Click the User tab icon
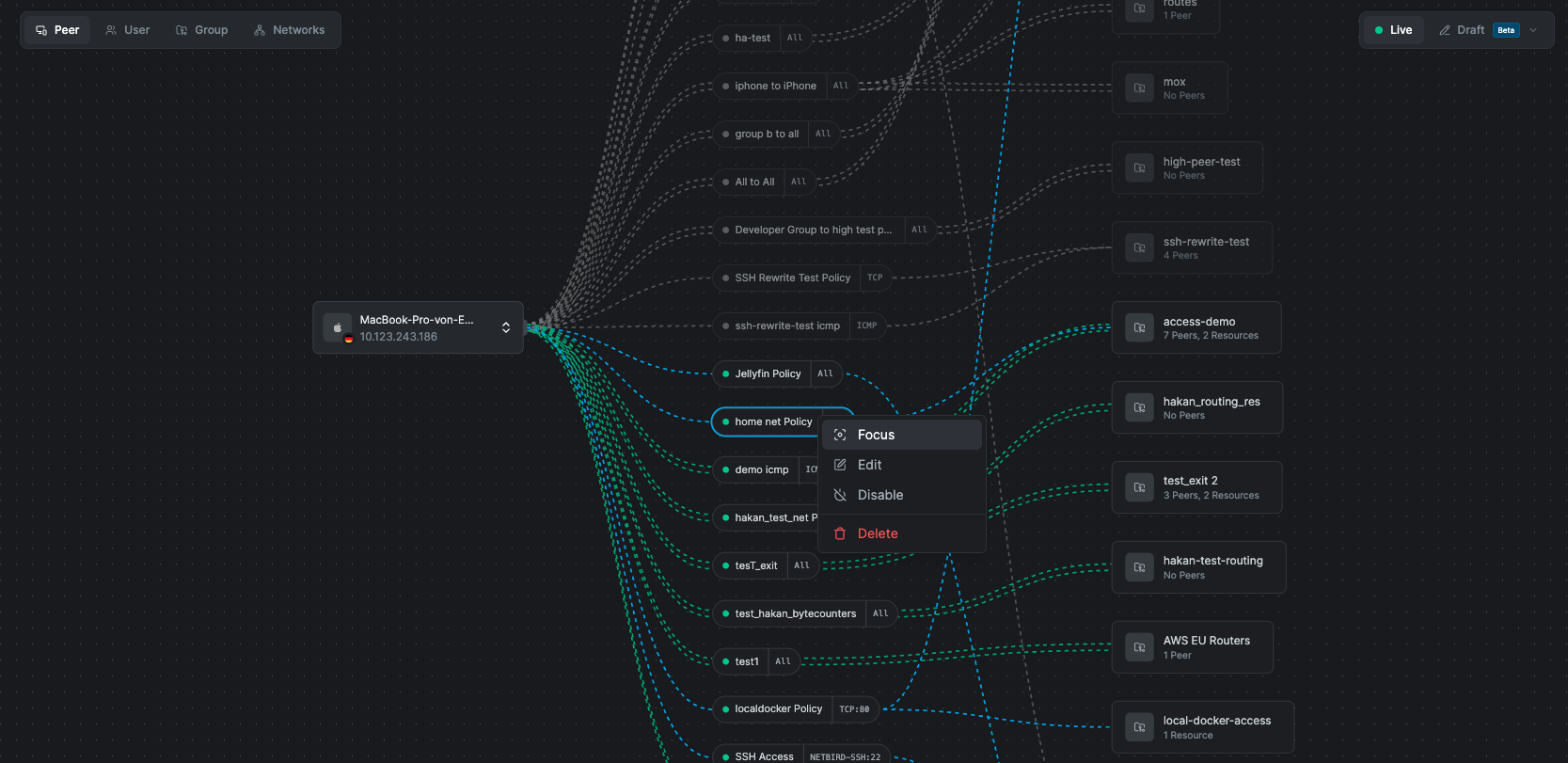The image size is (1568, 763). point(111,30)
